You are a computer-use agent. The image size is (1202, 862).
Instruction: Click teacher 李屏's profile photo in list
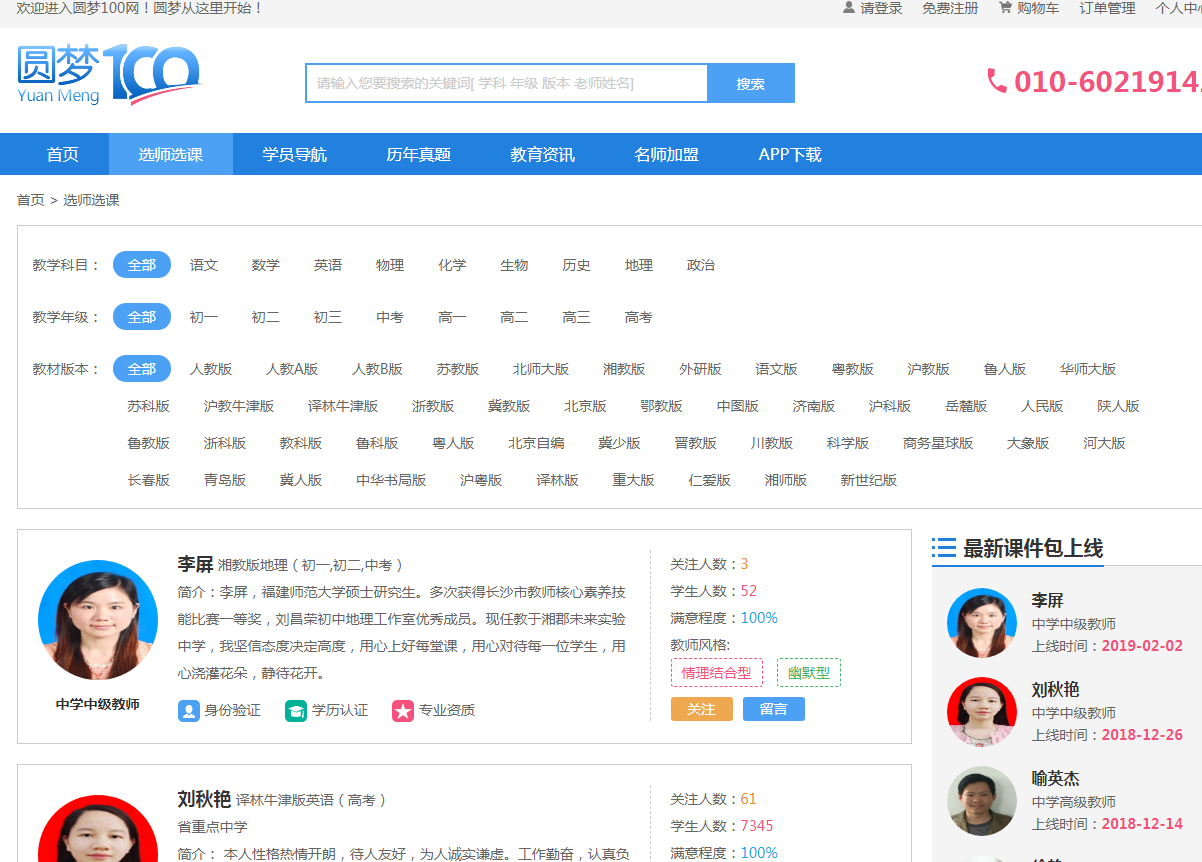click(98, 620)
